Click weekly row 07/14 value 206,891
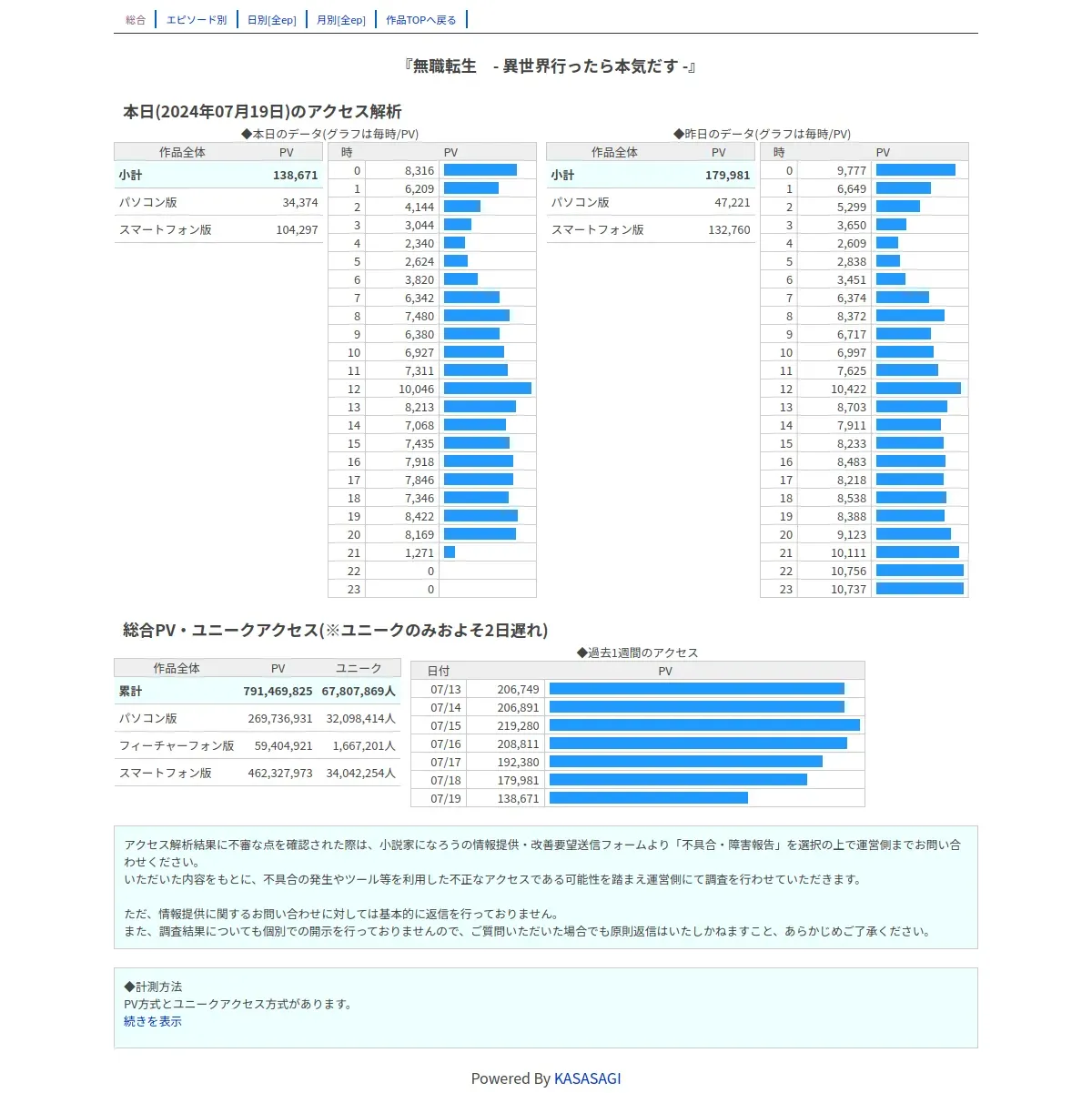Image resolution: width=1092 pixels, height=1093 pixels. 519,707
